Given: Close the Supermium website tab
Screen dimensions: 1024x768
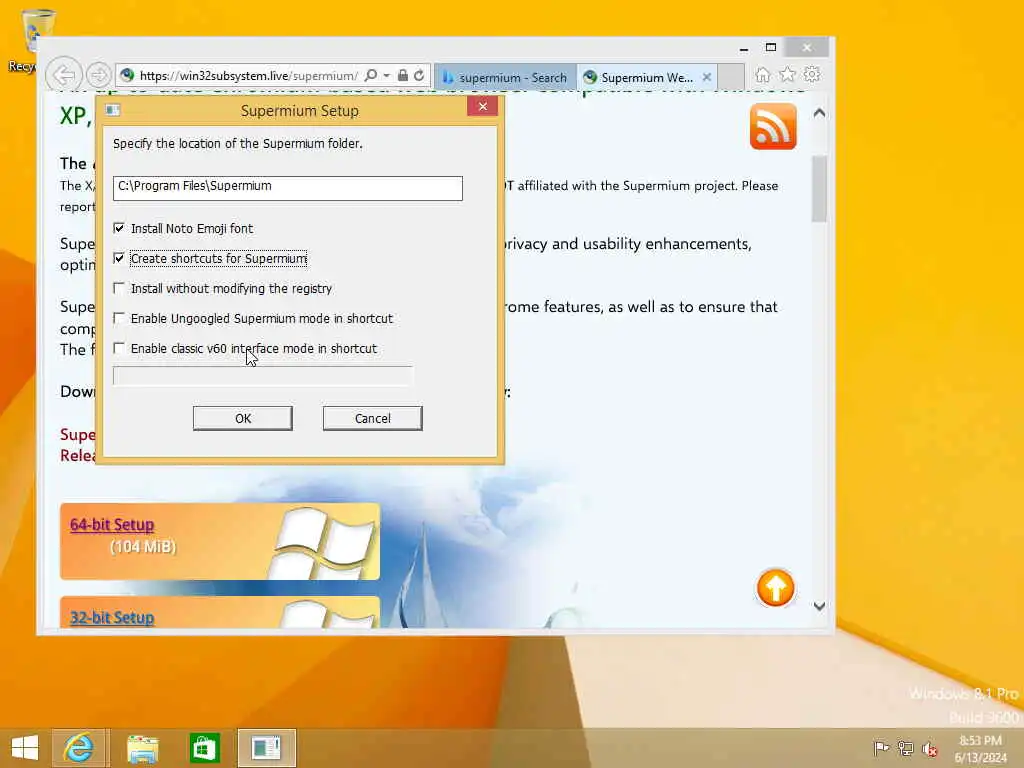Looking at the screenshot, I should point(707,77).
